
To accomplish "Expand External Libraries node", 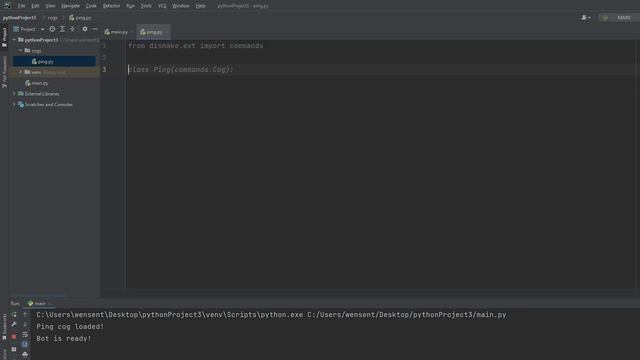I will [x=14, y=93].
